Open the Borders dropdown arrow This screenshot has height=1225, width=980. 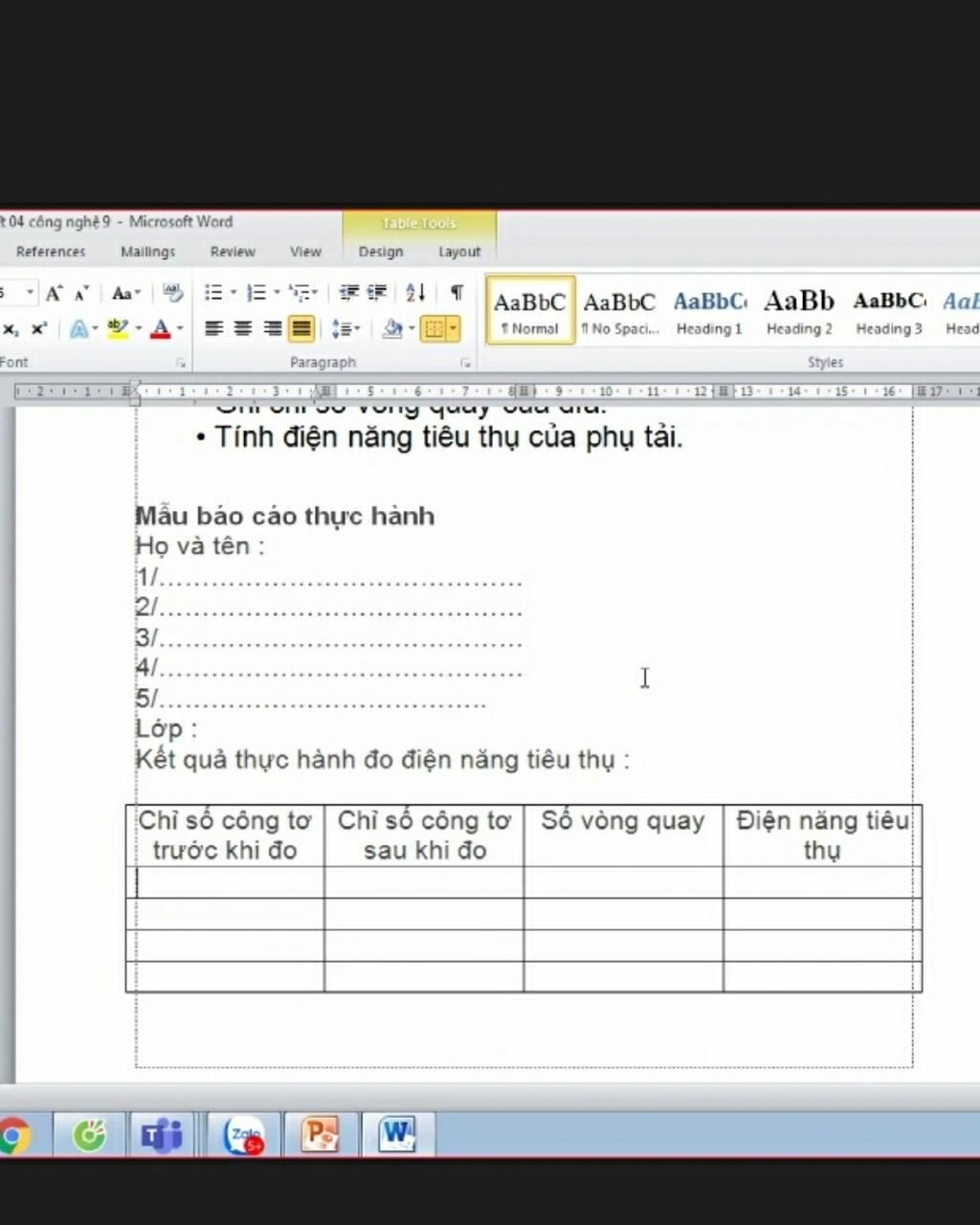click(x=453, y=329)
